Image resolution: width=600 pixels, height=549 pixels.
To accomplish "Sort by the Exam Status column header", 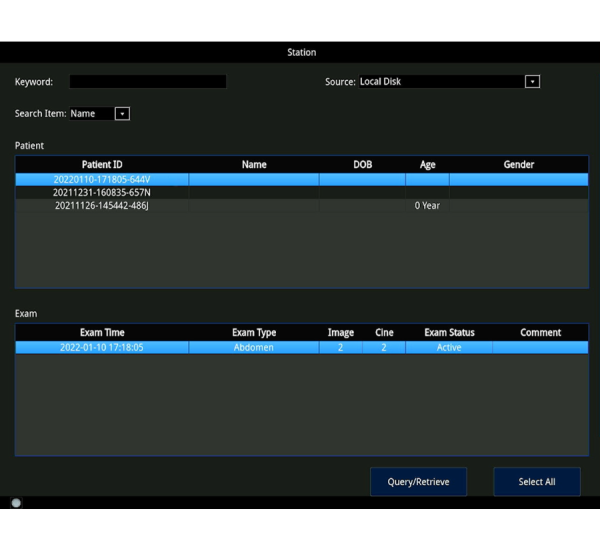I will tap(449, 333).
